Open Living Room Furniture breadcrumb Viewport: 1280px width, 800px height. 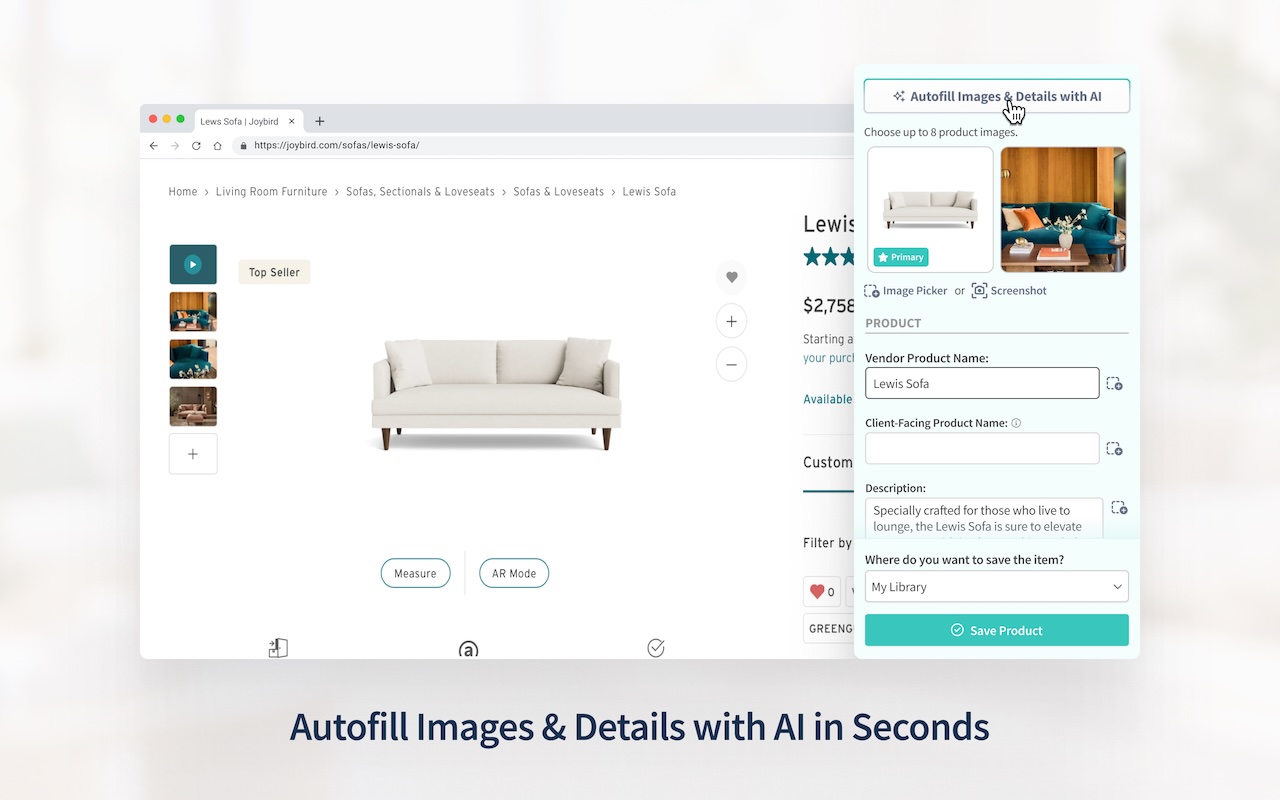[x=271, y=192]
